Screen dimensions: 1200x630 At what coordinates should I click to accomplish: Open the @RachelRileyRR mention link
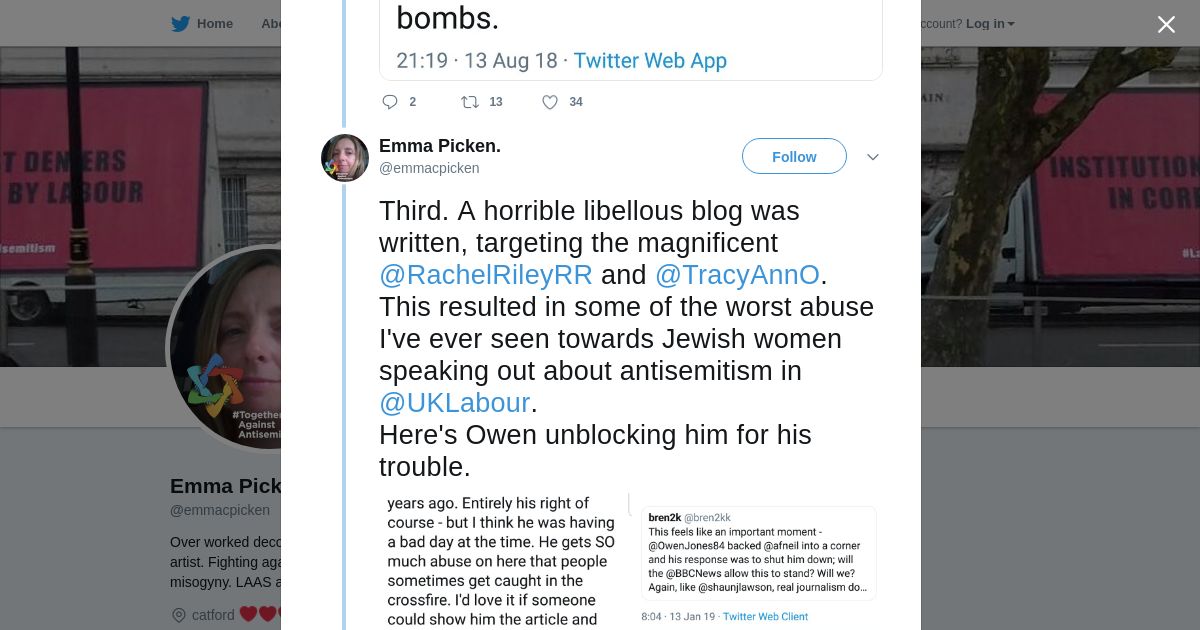(x=486, y=275)
